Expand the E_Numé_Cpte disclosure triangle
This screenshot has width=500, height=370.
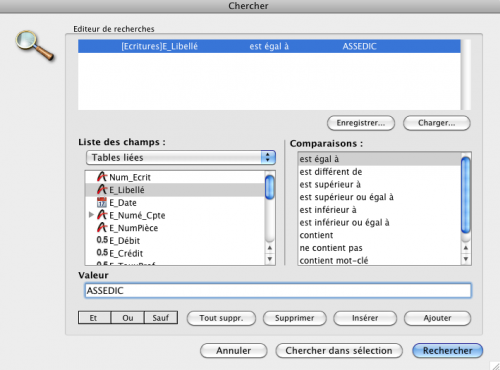(x=91, y=215)
